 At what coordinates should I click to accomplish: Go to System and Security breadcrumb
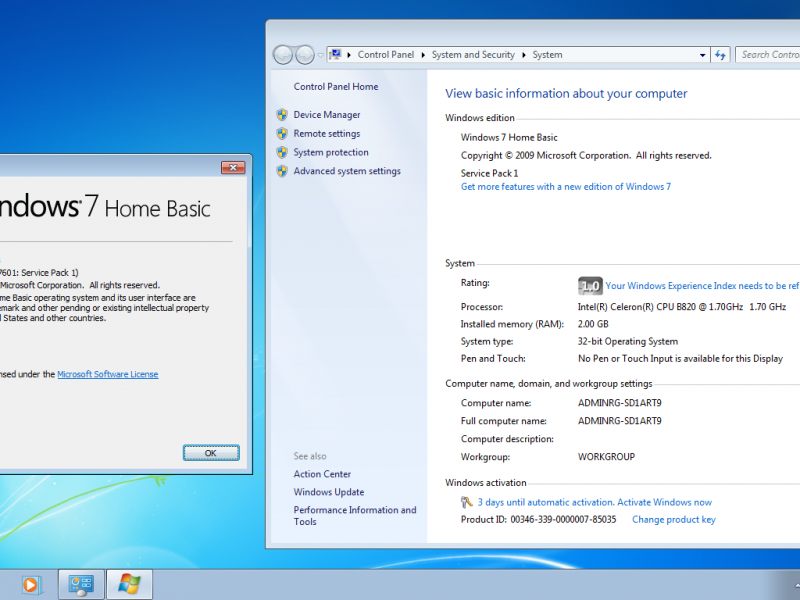[x=473, y=55]
